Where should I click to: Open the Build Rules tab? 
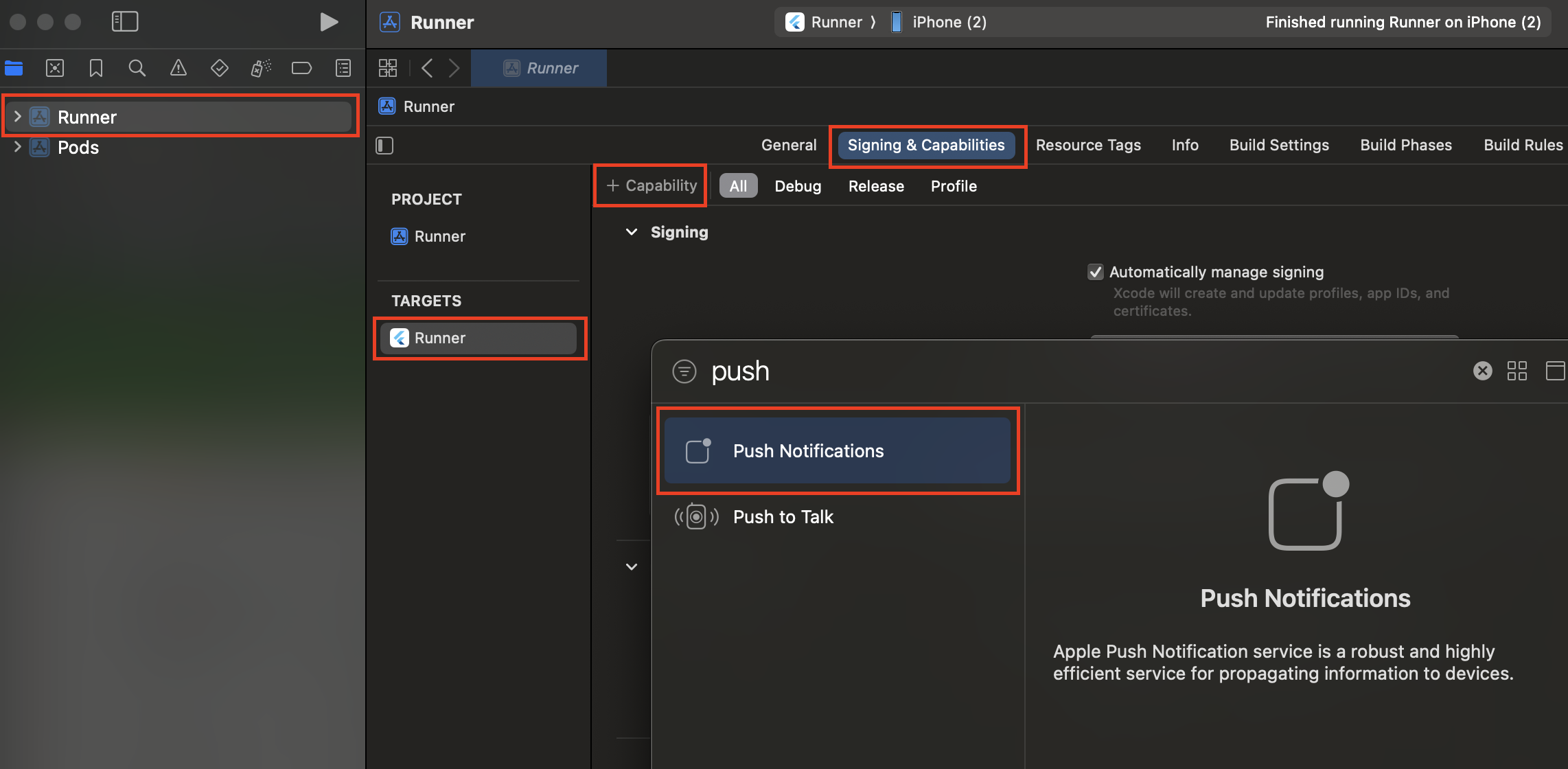tap(1523, 146)
